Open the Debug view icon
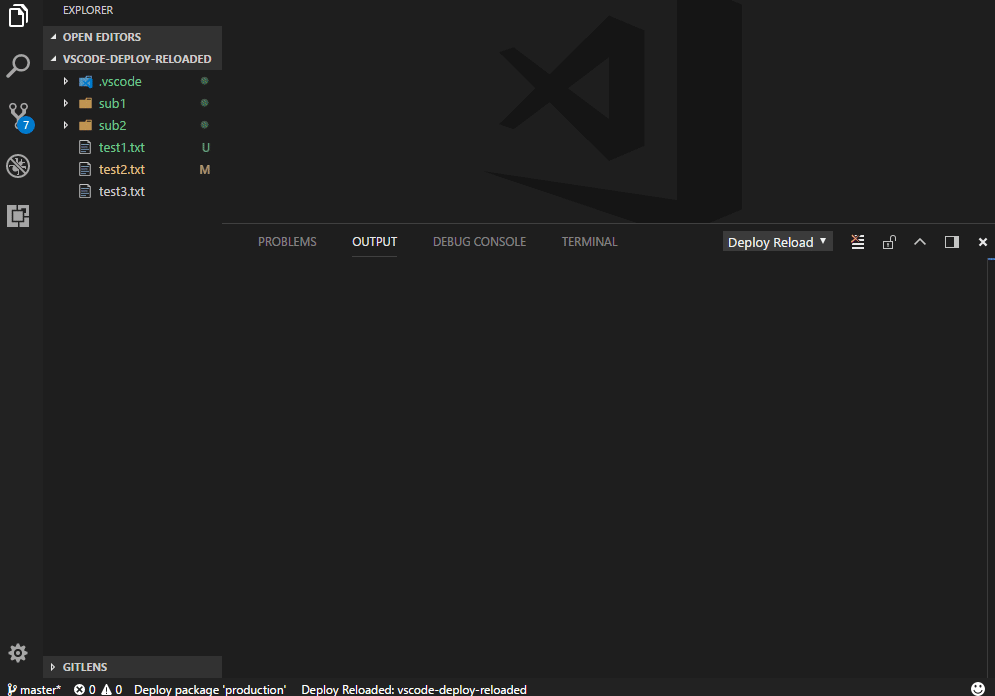The height and width of the screenshot is (696, 995). coord(18,166)
